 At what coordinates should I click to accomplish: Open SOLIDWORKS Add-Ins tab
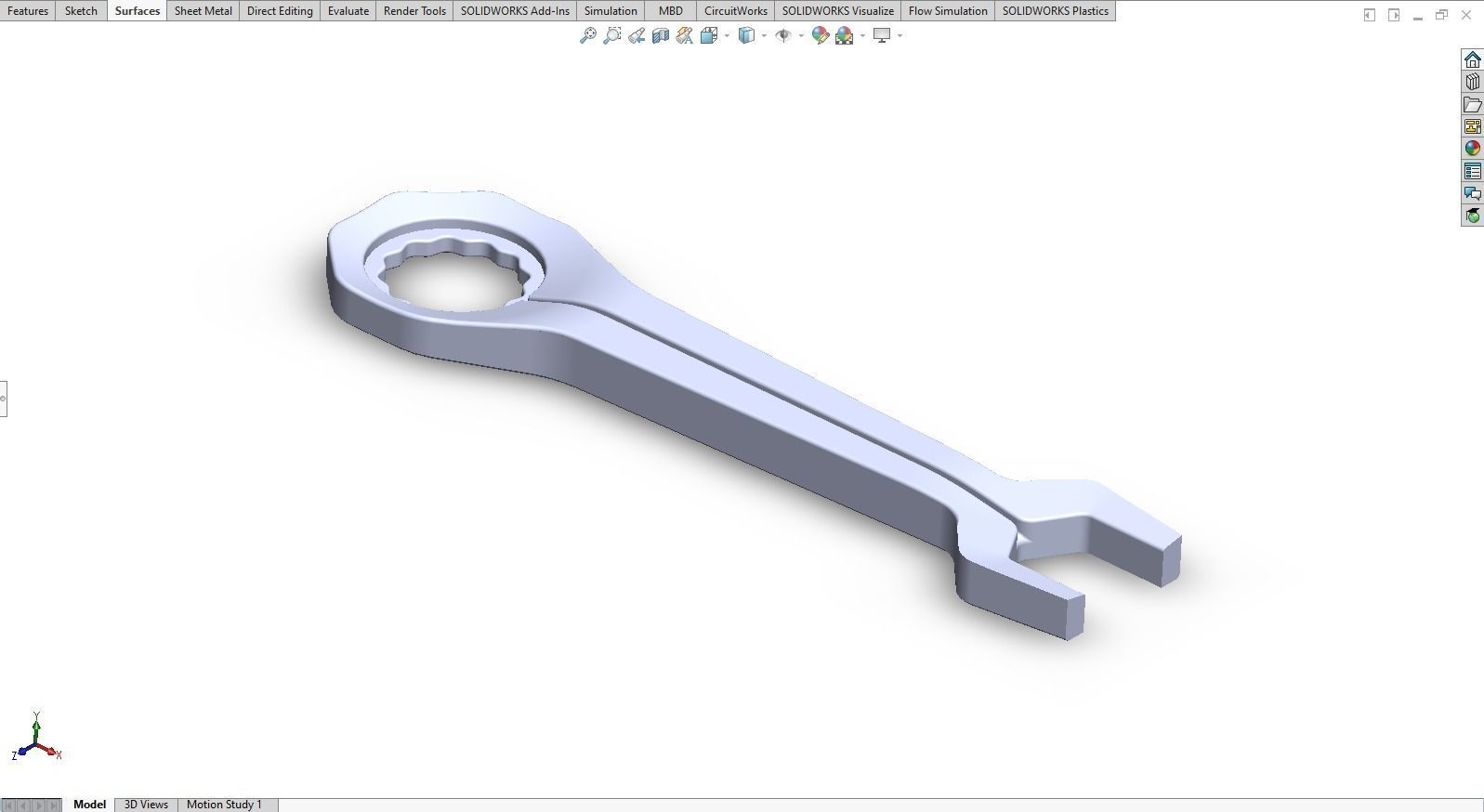pyautogui.click(x=515, y=10)
